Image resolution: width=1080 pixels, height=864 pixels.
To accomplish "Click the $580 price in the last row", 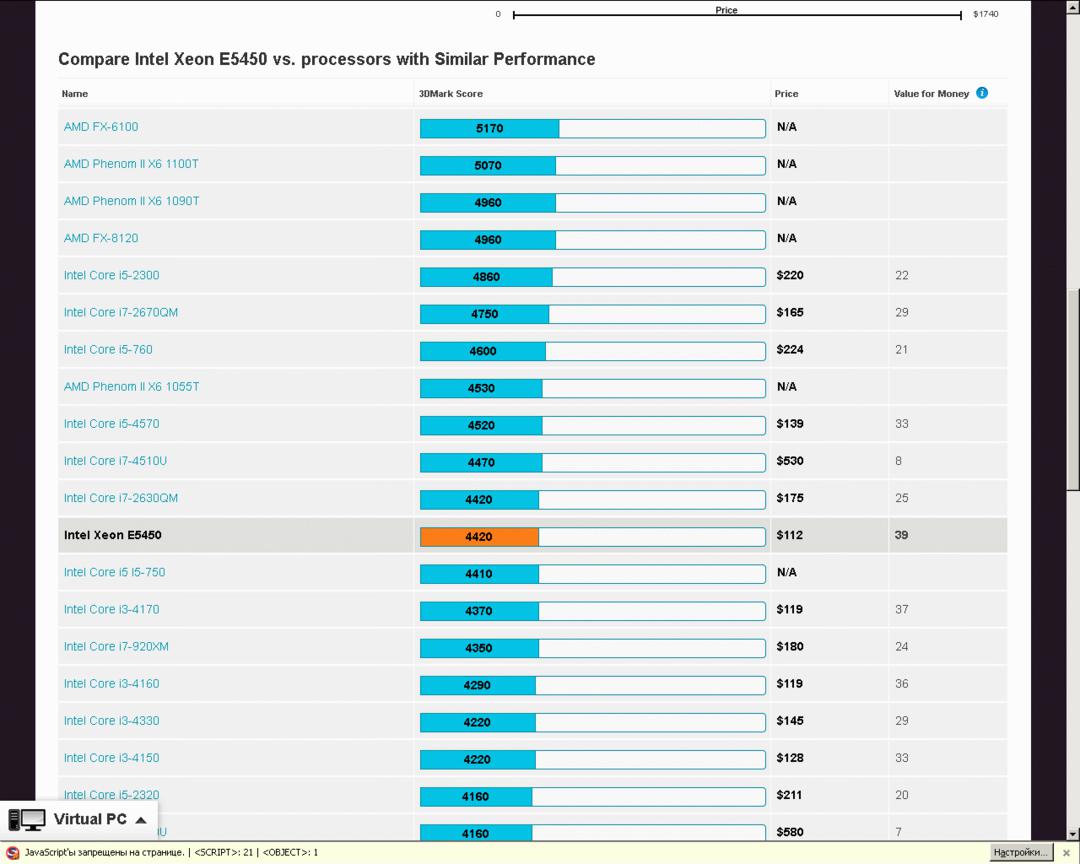I will click(789, 832).
